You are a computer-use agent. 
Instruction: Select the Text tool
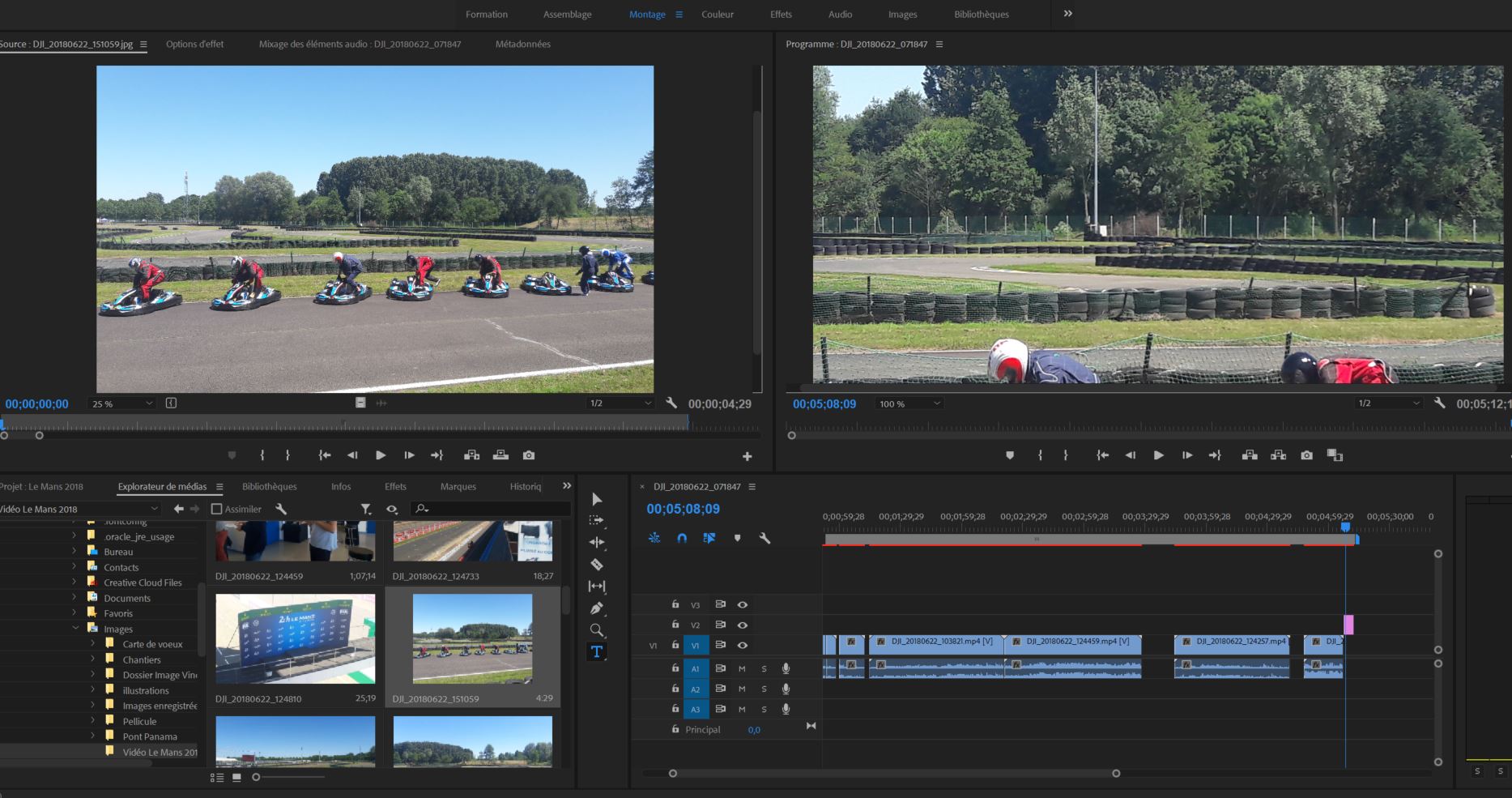tap(597, 652)
